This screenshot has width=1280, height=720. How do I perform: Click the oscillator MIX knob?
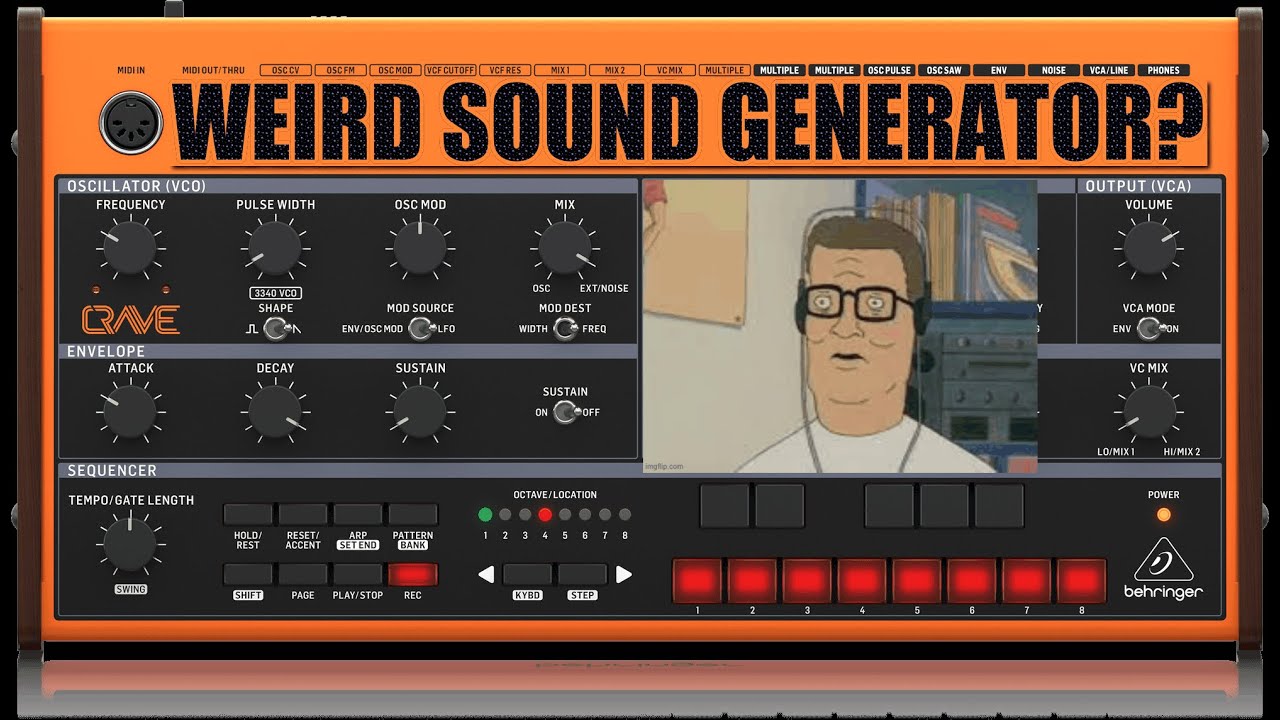click(565, 248)
